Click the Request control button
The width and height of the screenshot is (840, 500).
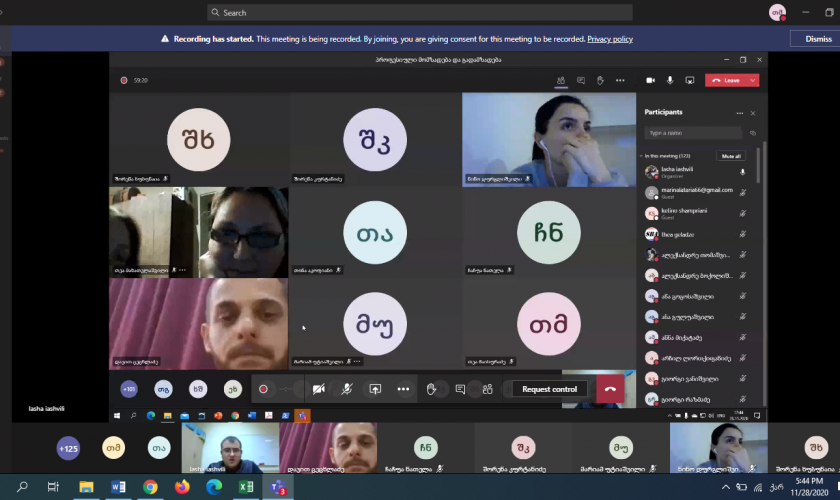coord(550,389)
